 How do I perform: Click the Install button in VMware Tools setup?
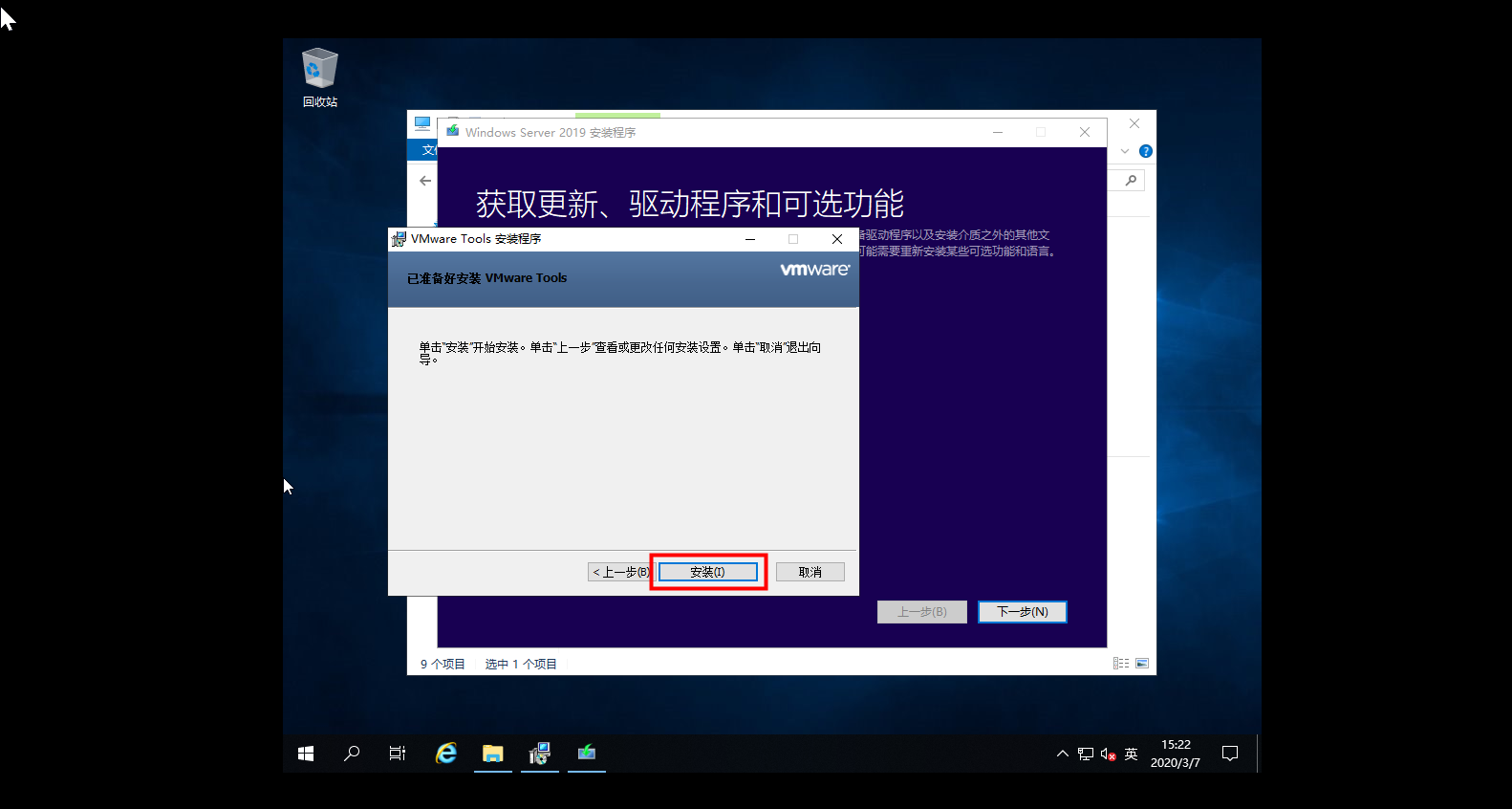(x=707, y=572)
